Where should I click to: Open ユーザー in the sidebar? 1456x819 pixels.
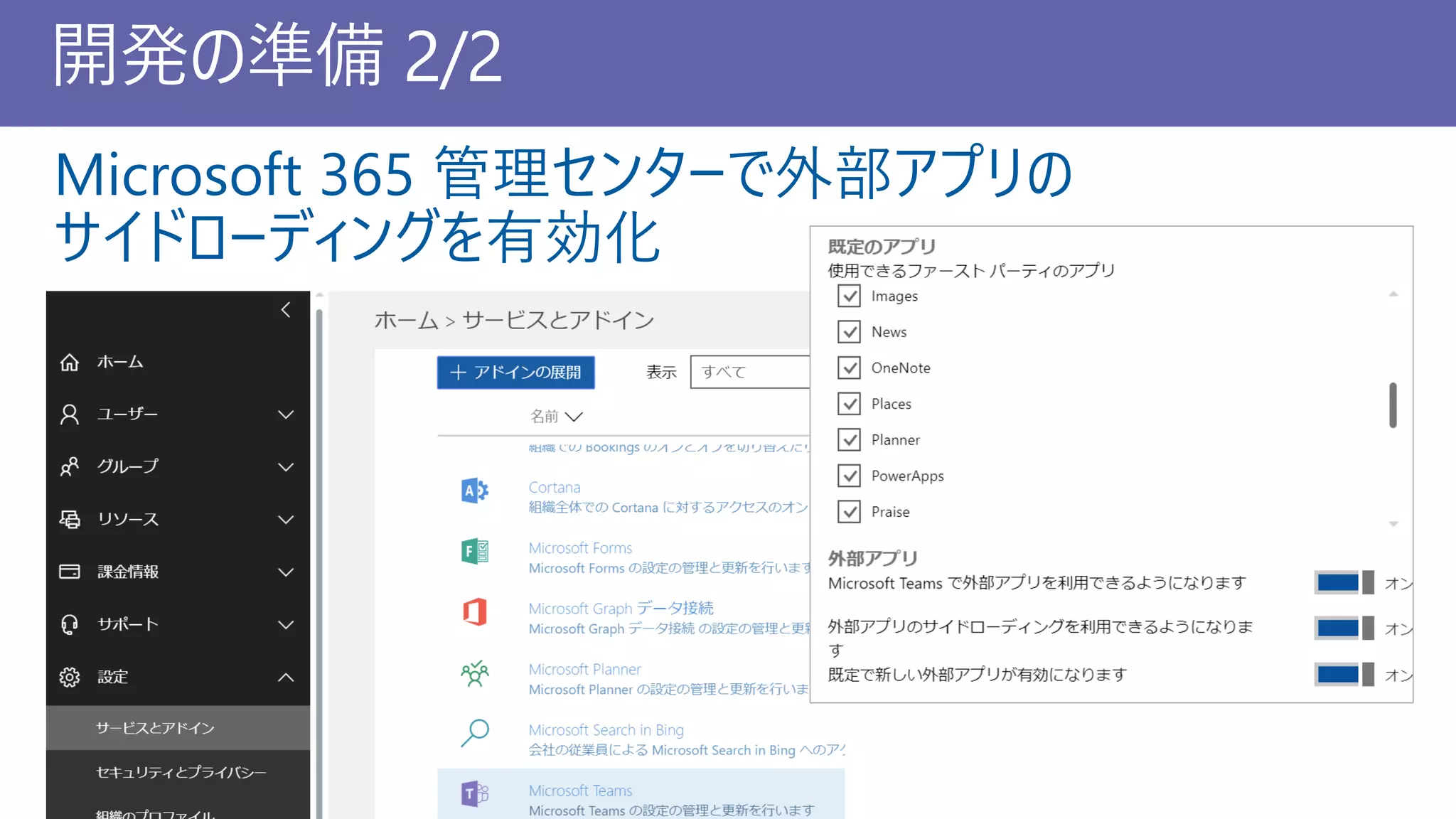(127, 414)
